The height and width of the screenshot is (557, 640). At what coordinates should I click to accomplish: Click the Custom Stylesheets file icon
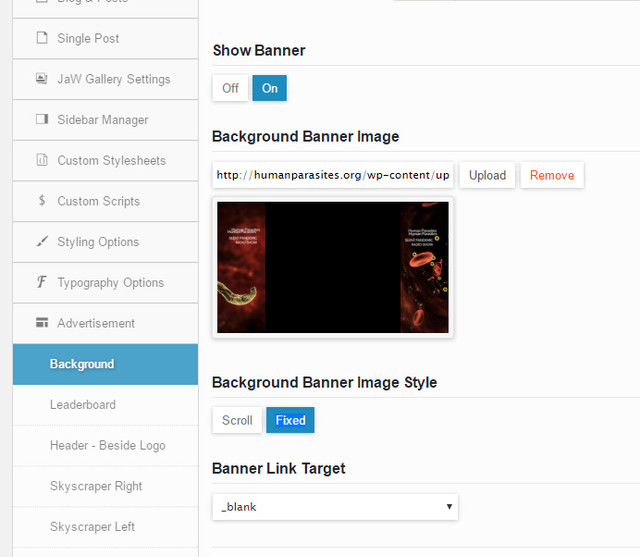coord(42,161)
